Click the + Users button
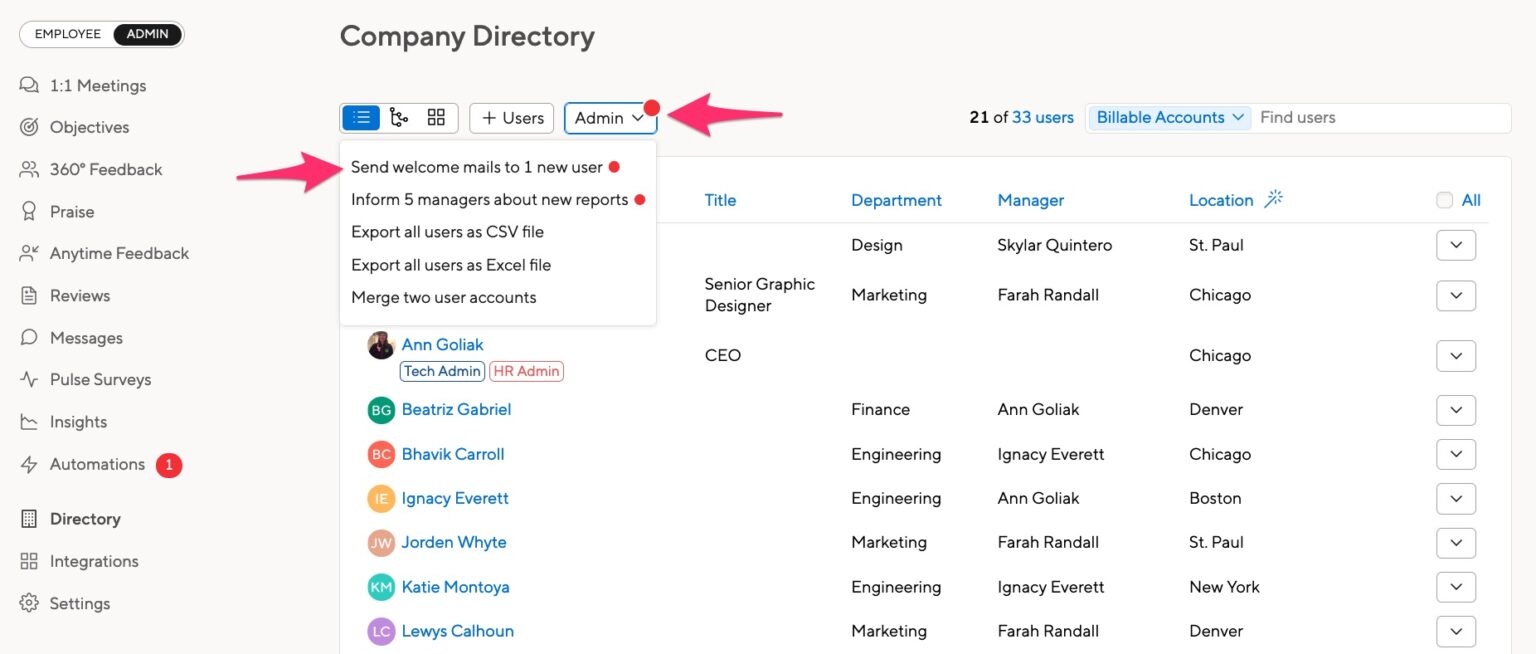The image size is (1536, 654). coord(511,117)
